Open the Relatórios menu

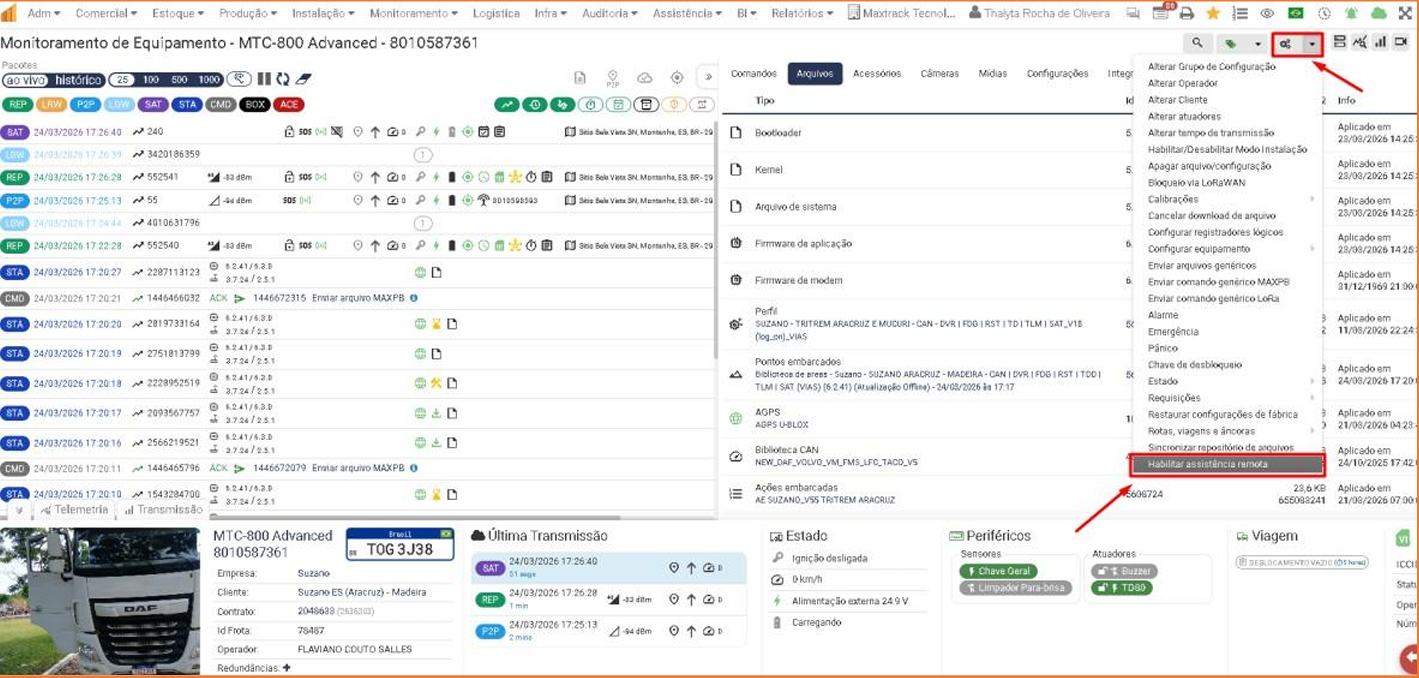[x=802, y=13]
